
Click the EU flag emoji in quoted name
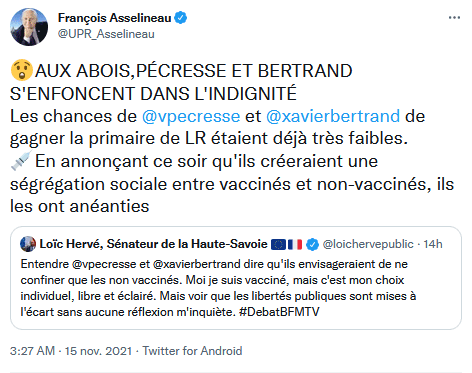pos(278,244)
